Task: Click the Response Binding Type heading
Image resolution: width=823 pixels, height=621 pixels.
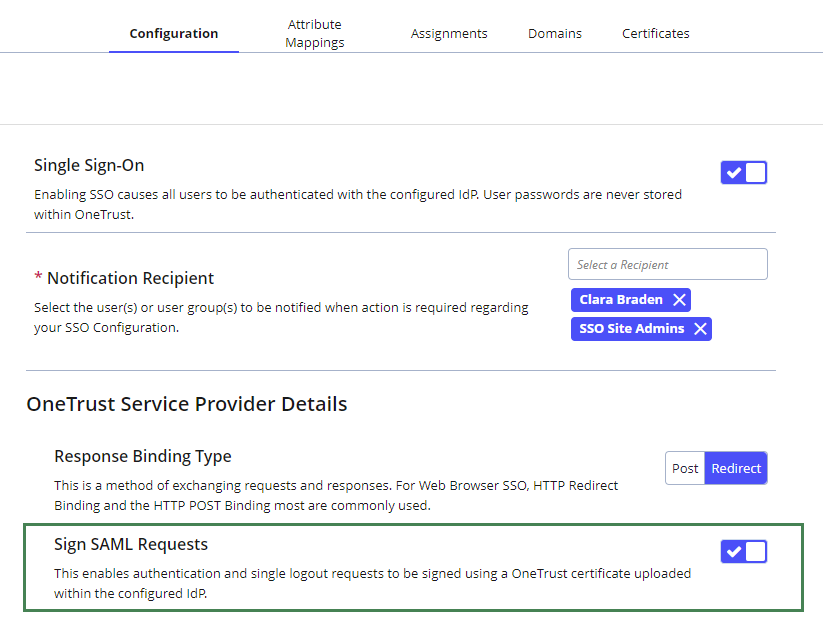Action: [142, 457]
